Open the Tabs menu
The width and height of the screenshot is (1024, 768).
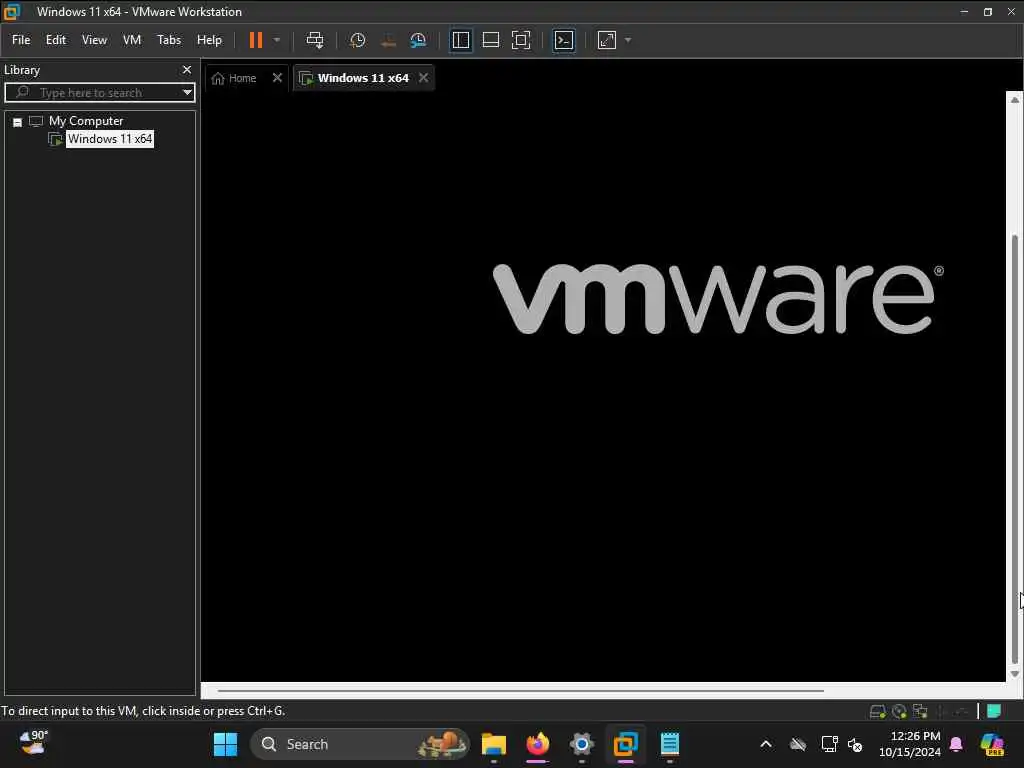[168, 40]
